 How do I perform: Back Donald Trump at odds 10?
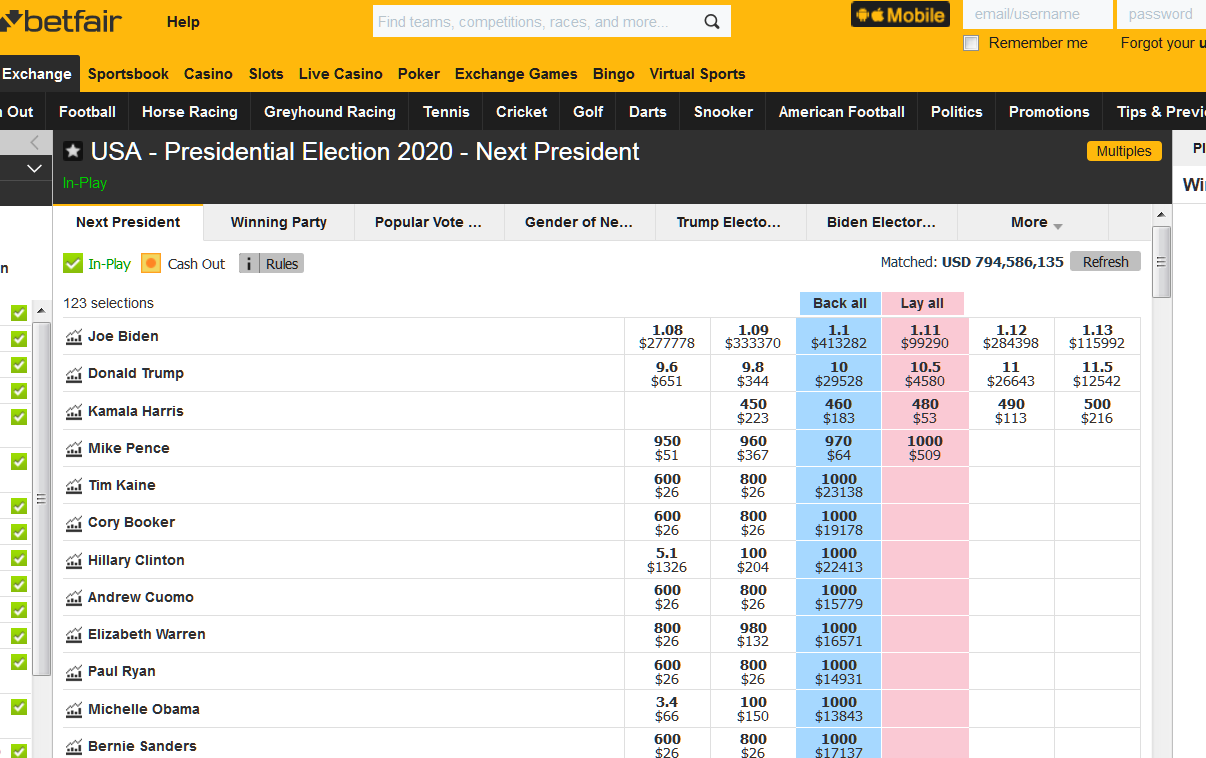(x=839, y=374)
